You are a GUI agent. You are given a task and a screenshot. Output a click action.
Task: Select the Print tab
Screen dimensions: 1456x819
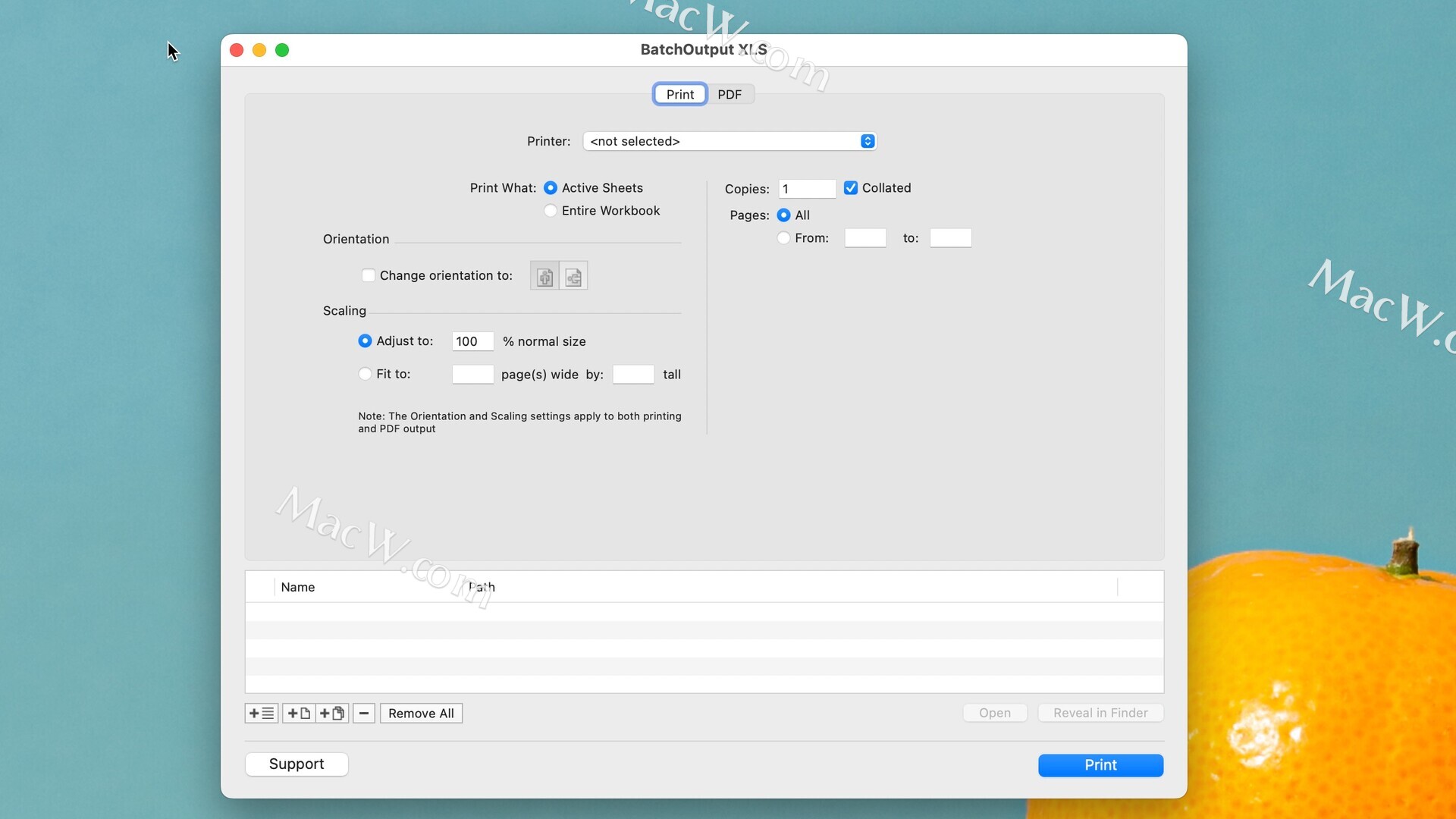680,95
